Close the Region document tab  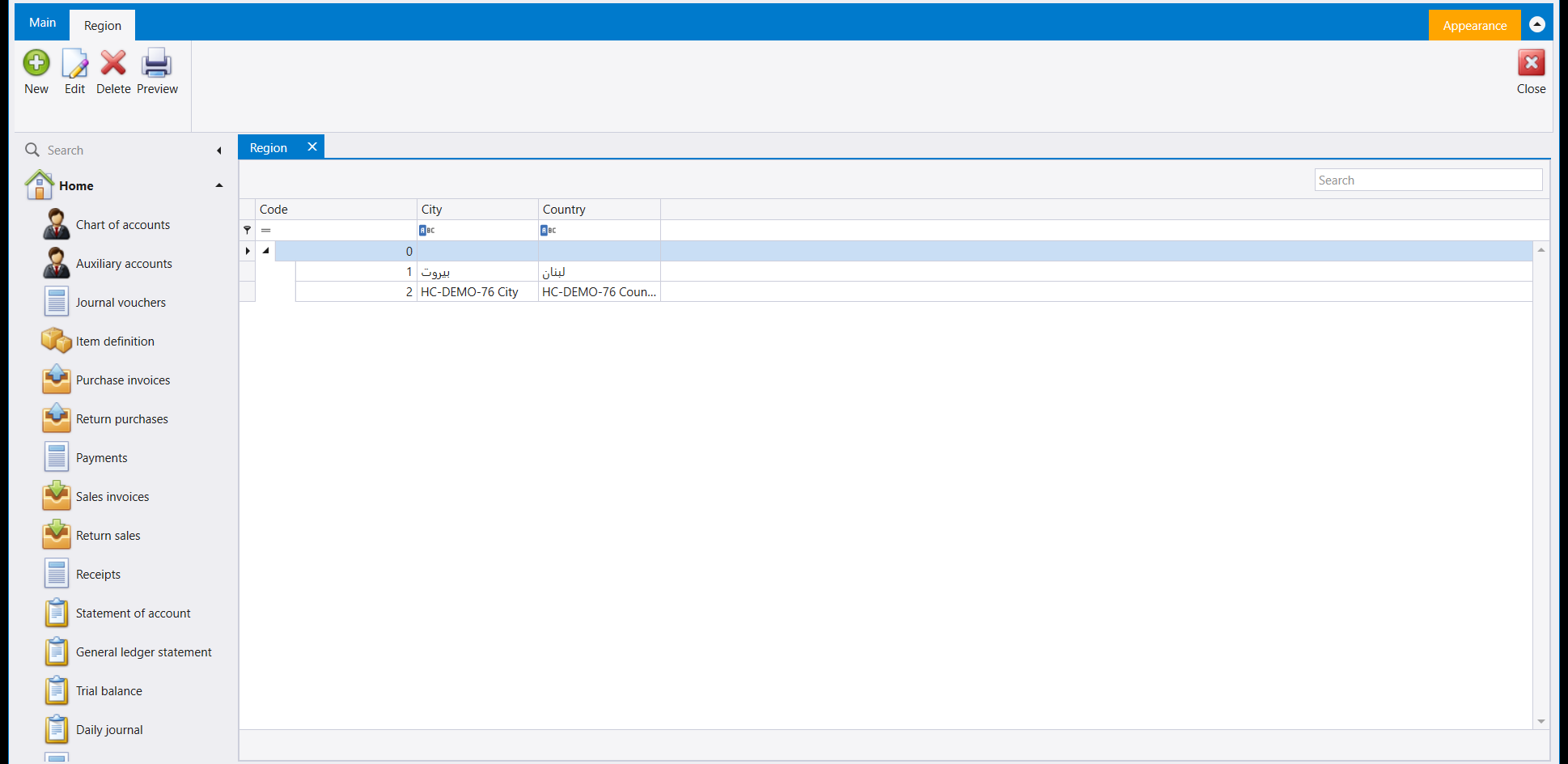point(311,146)
